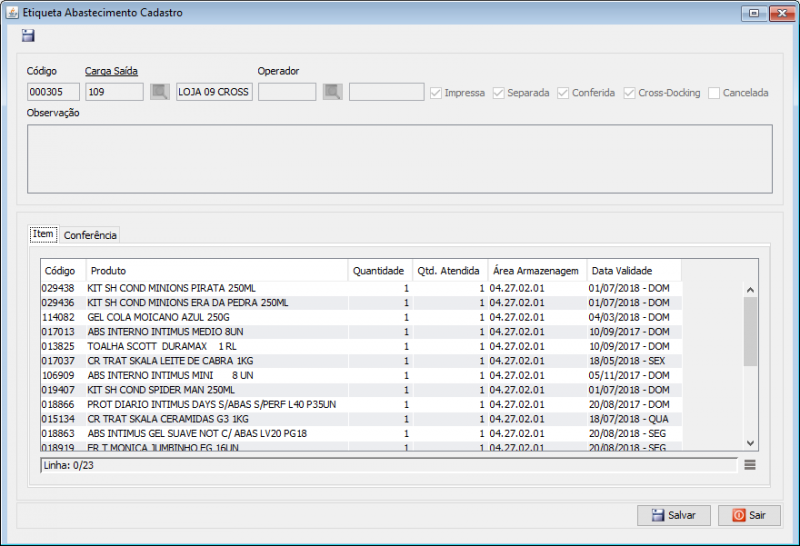
Task: Click inside the Observação text area
Action: (x=399, y=159)
